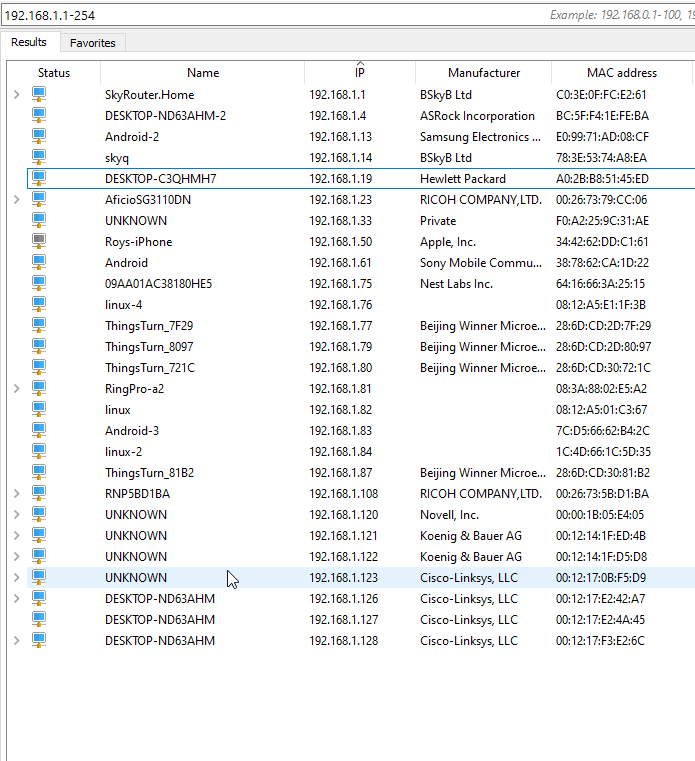Screen dimensions: 695x761
Task: Click the IP range input field
Action: [270, 16]
